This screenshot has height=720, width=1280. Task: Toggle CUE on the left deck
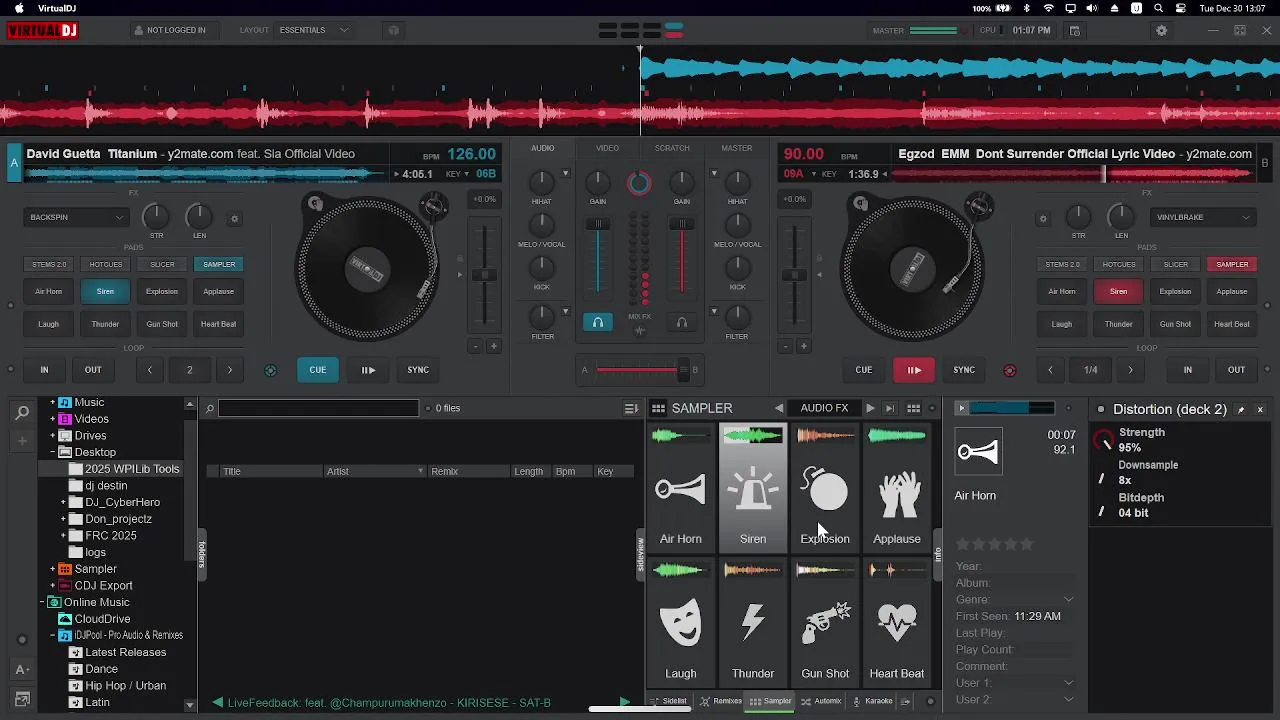317,370
